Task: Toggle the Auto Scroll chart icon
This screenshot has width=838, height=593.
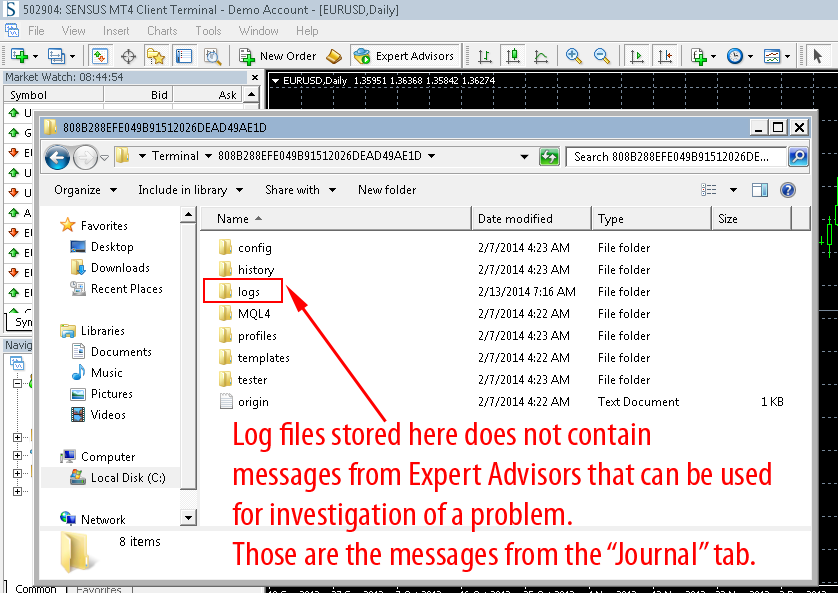Action: click(x=637, y=56)
